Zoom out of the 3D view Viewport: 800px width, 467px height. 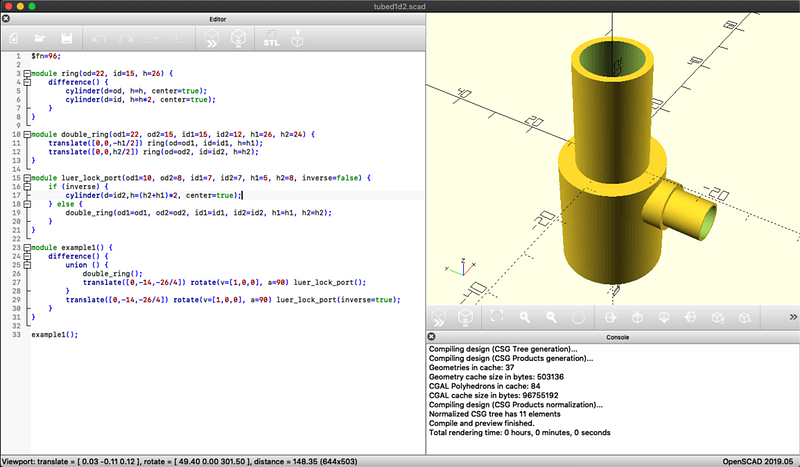click(x=551, y=317)
